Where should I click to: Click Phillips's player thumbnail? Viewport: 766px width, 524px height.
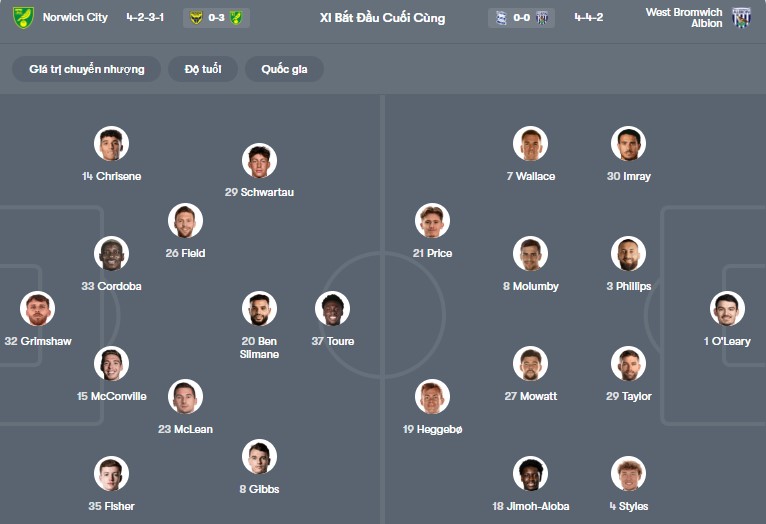coord(628,254)
